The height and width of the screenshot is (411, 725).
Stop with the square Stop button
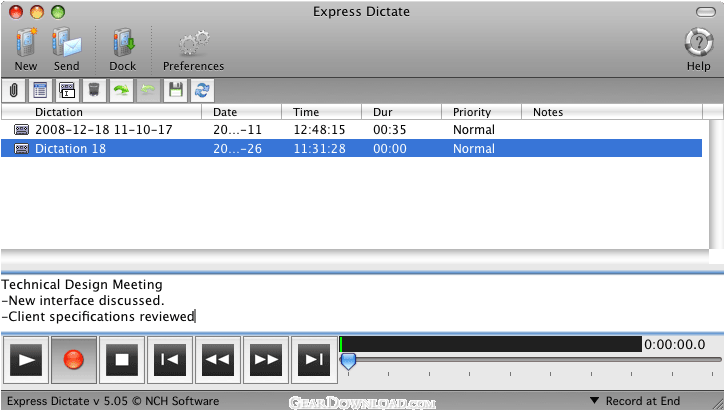(x=122, y=360)
